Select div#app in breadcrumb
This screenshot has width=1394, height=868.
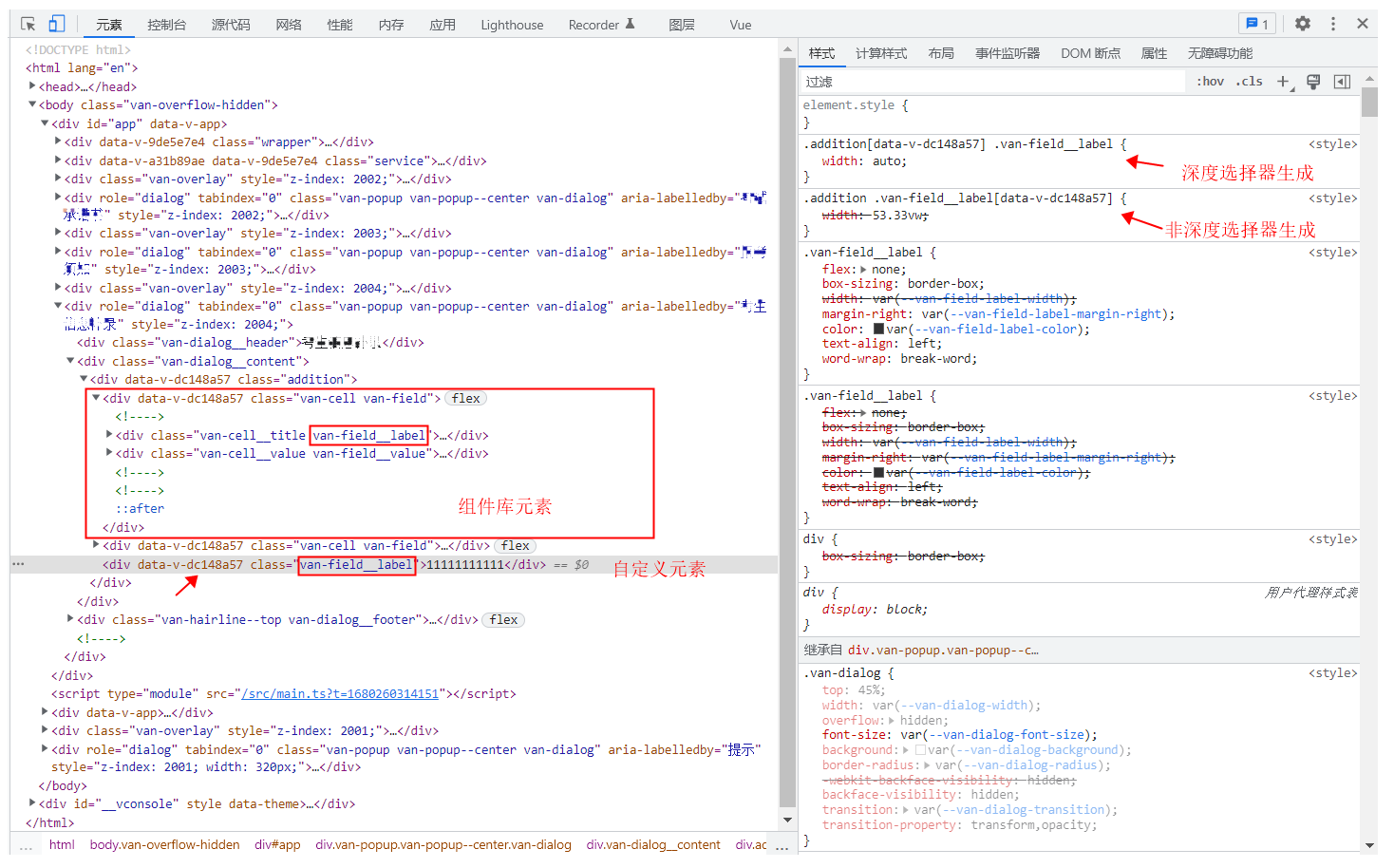tap(277, 845)
